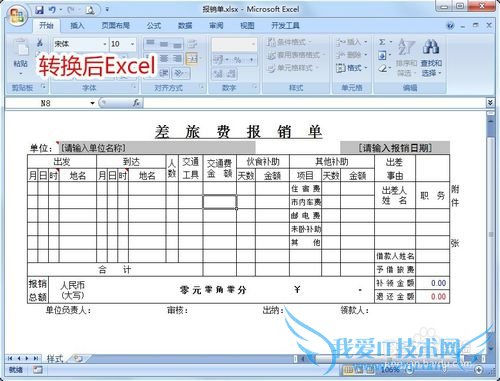The height and width of the screenshot is (381, 500).
Task: Apply top vertical alignment
Action: (x=150, y=43)
